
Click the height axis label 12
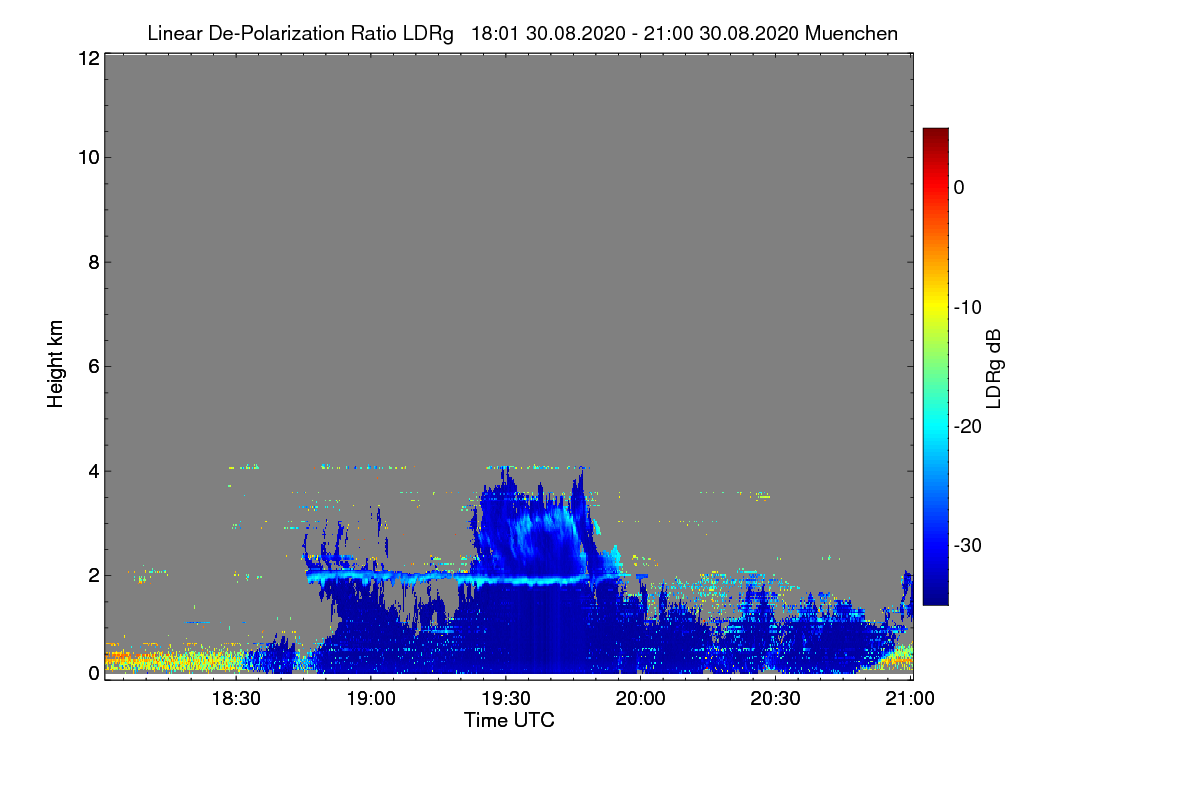point(87,59)
